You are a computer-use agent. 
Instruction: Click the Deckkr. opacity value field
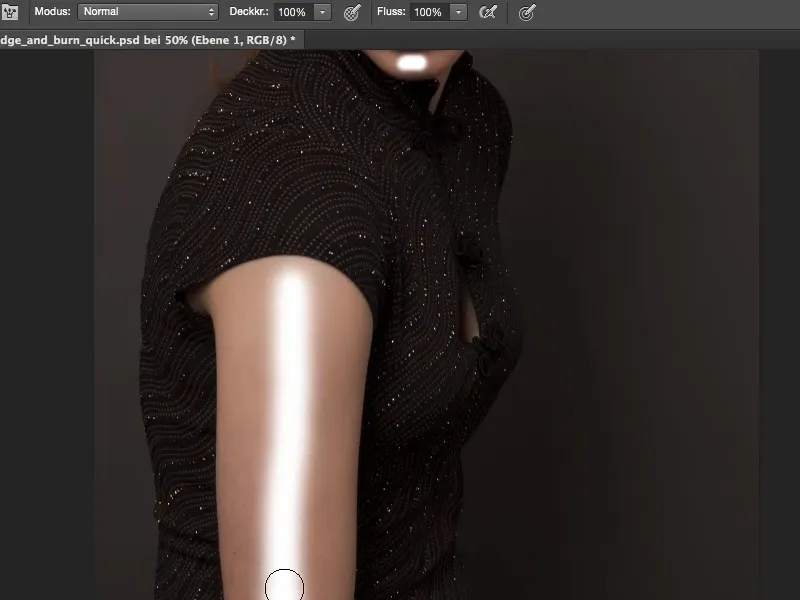pos(293,12)
